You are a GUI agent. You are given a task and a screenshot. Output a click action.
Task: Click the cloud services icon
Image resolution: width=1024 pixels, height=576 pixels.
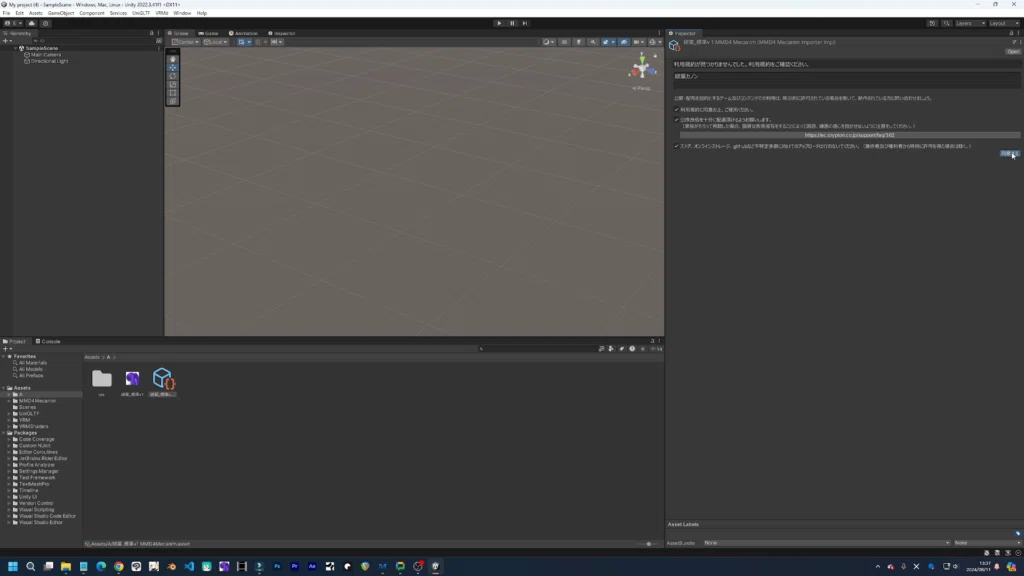pos(31,24)
